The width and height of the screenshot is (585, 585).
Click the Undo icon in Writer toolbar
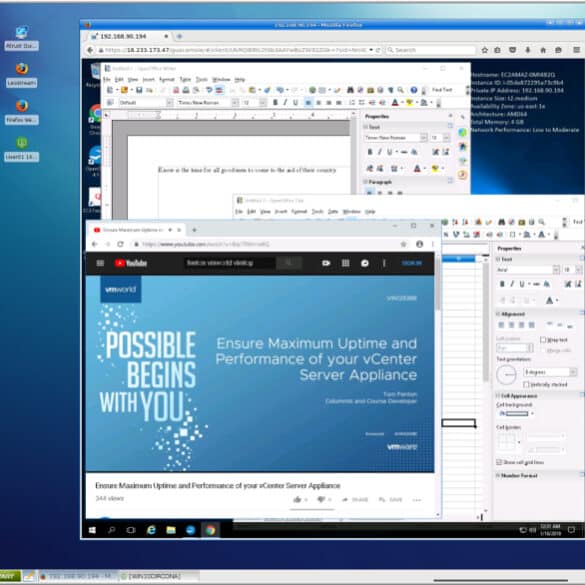209,90
